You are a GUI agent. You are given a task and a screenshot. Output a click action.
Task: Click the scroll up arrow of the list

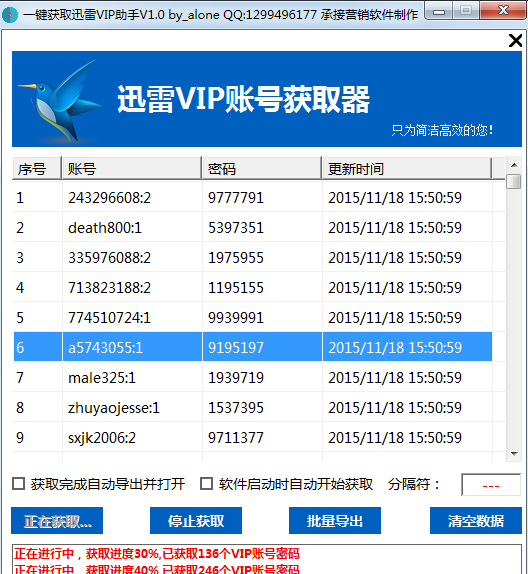[x=514, y=165]
